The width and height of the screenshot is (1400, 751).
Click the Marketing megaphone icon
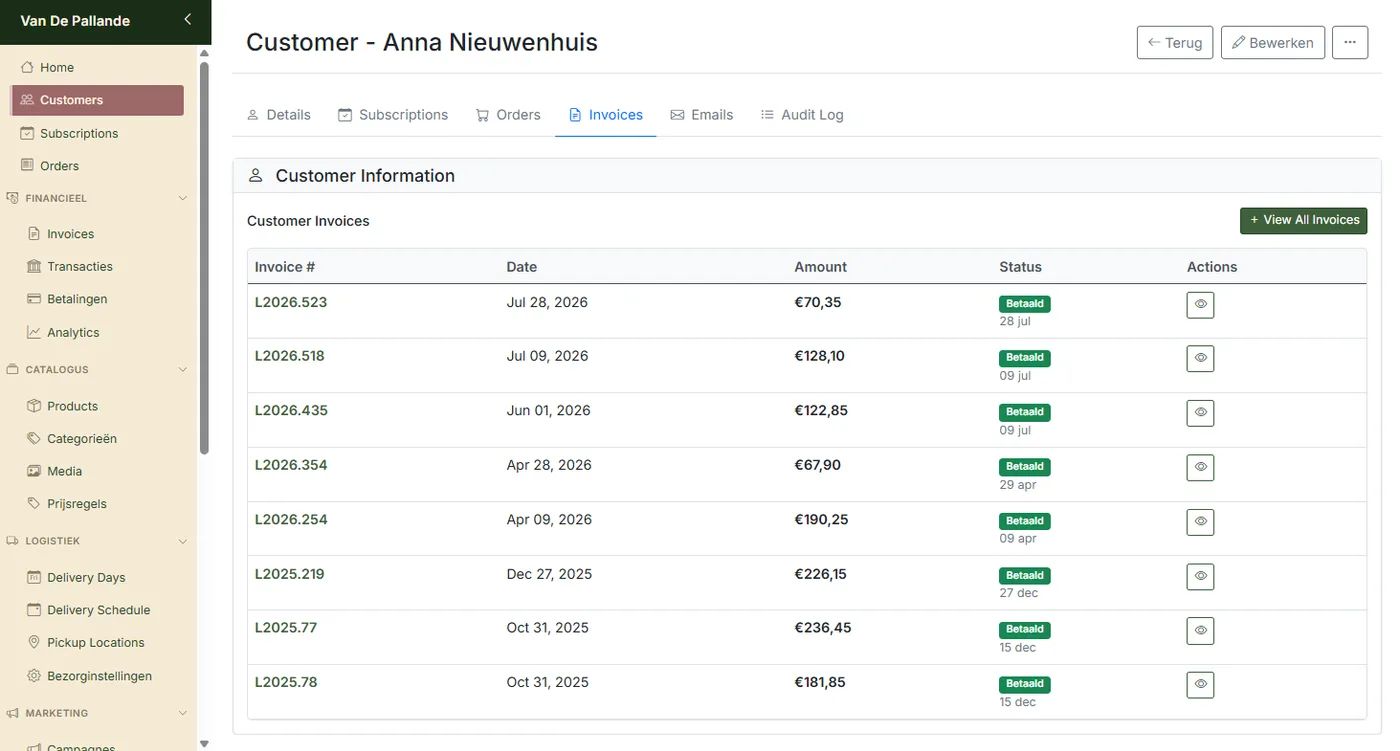pyautogui.click(x=12, y=713)
